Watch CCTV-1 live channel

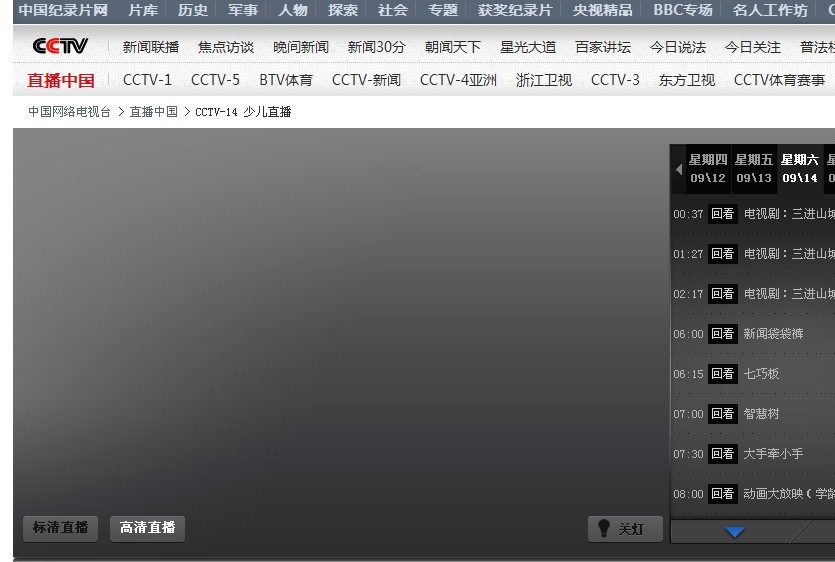click(147, 80)
